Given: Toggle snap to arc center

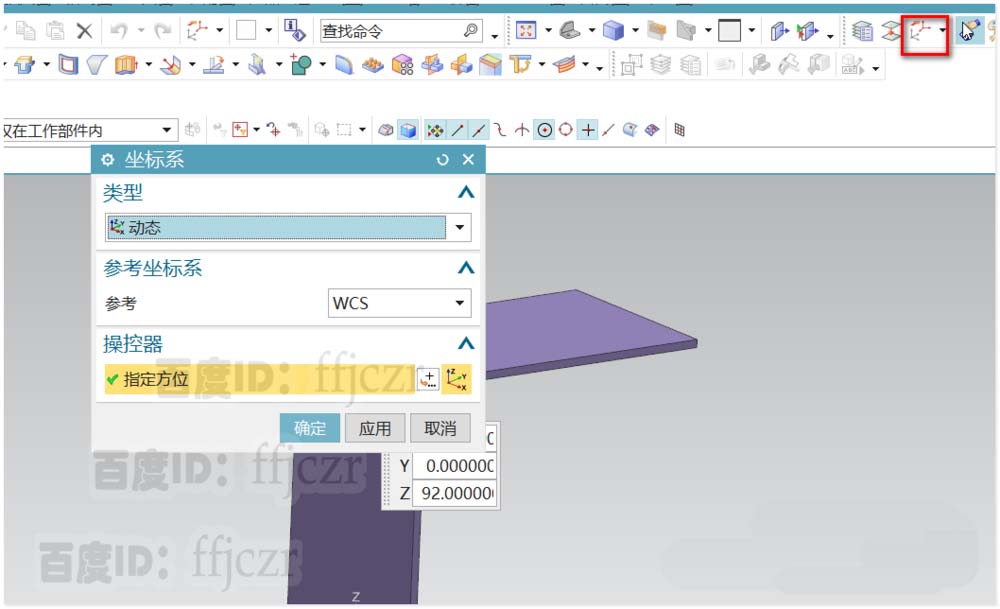Looking at the screenshot, I should (545, 130).
